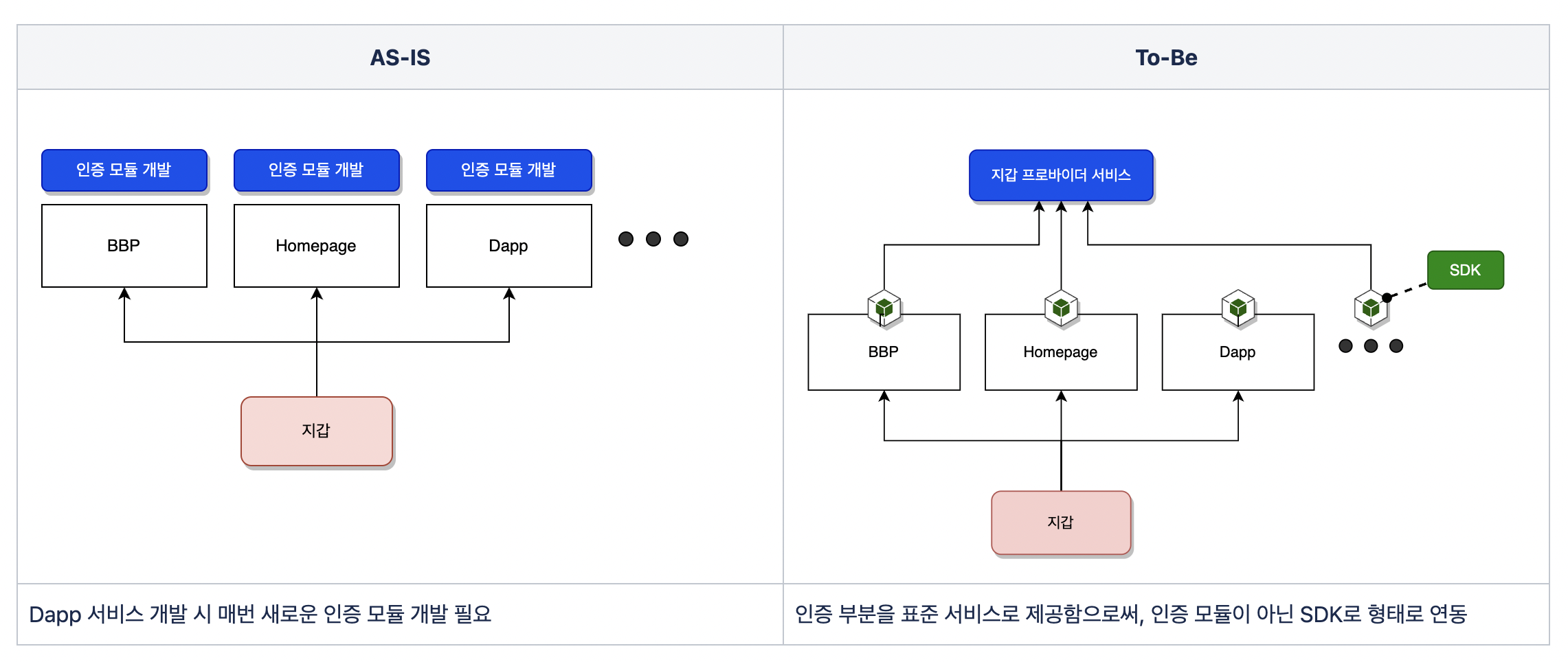Click the pink 지갑 box in AS-IS diagram
This screenshot has width=1568, height=662.
(x=317, y=431)
